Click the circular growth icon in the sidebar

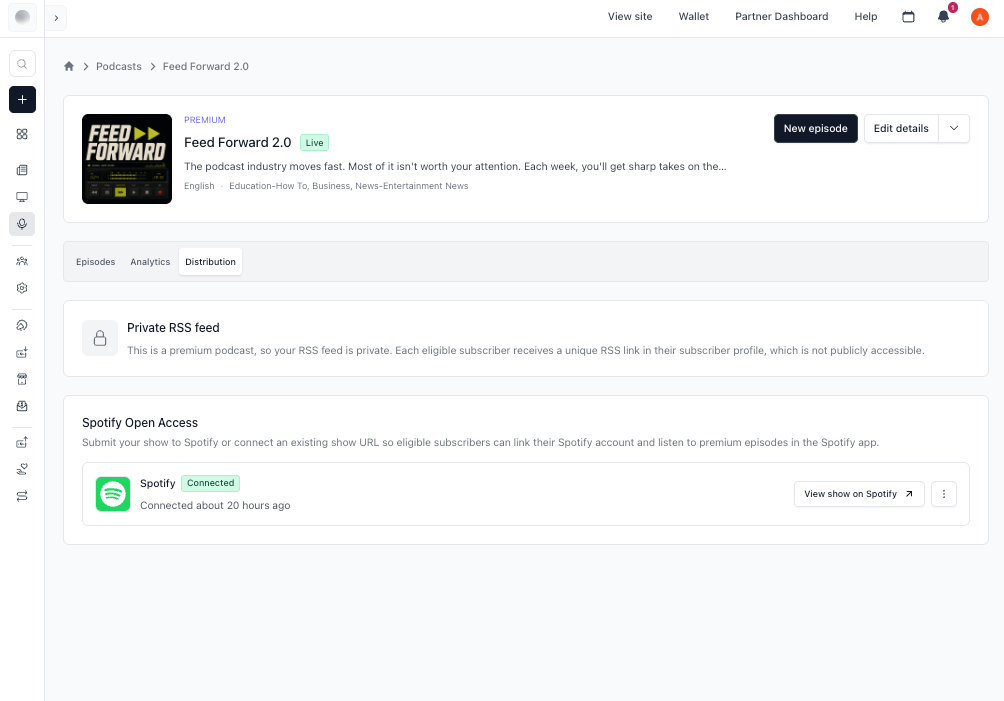click(x=22, y=325)
